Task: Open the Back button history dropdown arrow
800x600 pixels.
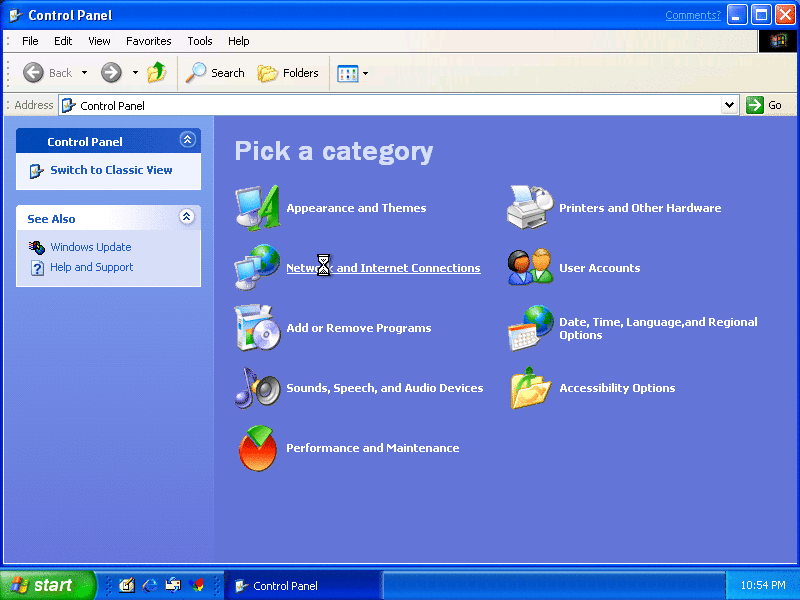Action: point(84,73)
